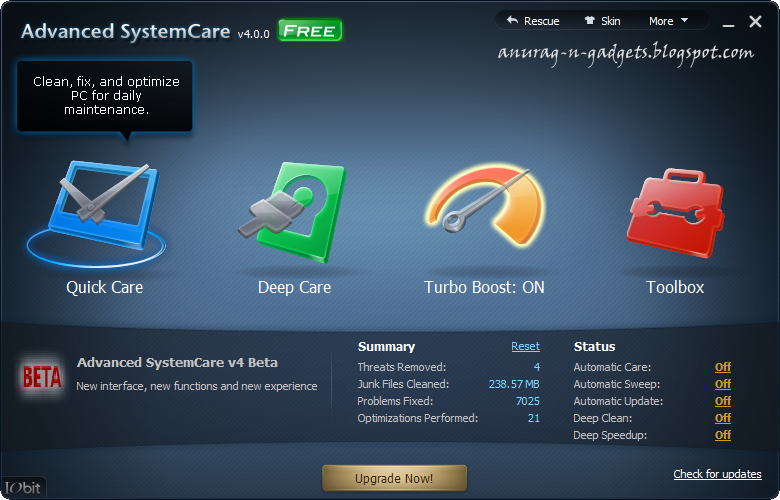Image resolution: width=780 pixels, height=500 pixels.
Task: Select the Quick Care label
Action: 104,288
